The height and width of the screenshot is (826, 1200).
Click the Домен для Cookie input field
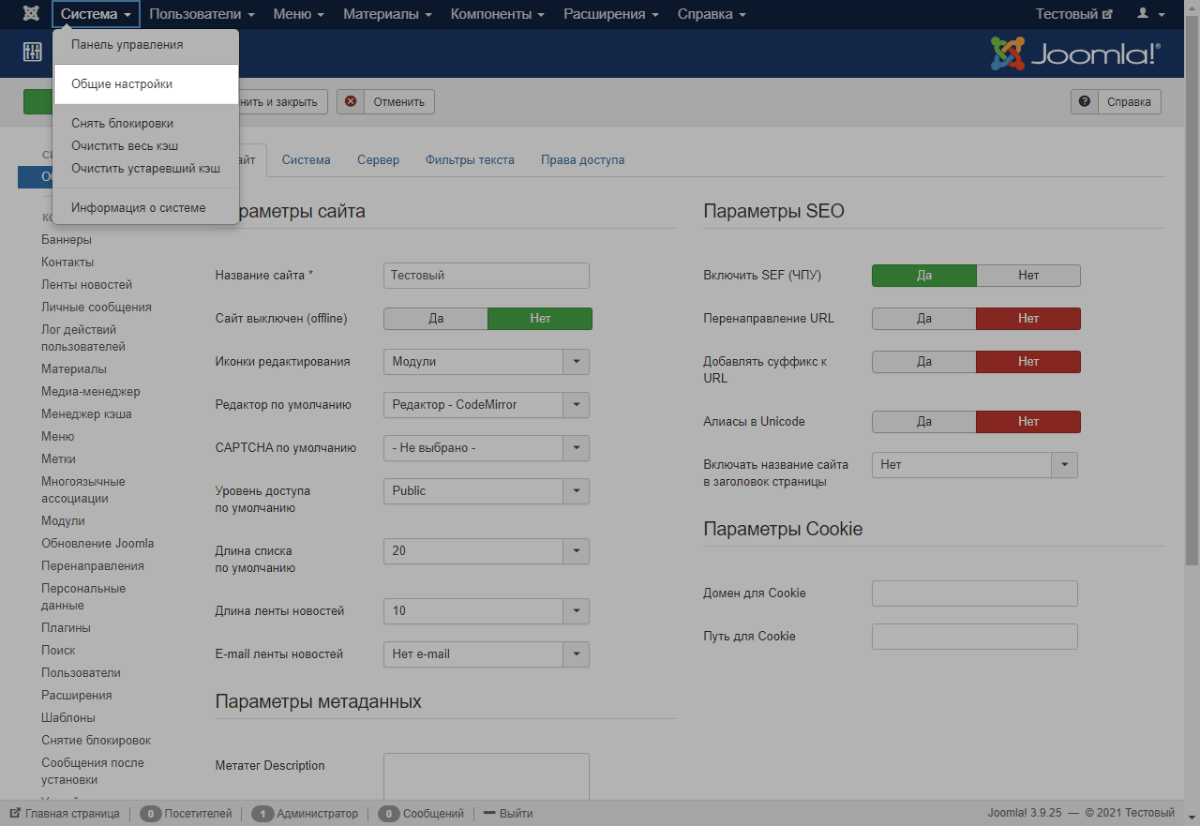pyautogui.click(x=974, y=593)
